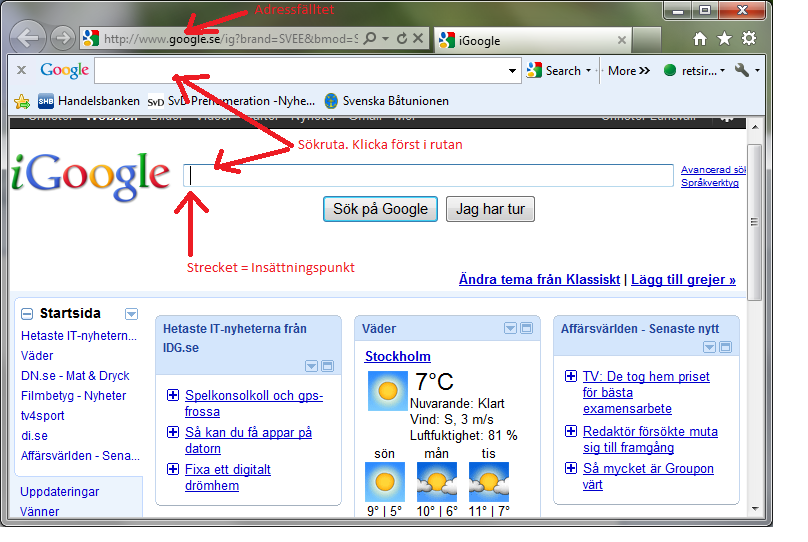808x542 pixels.
Task: Click the Sök på Google button
Action: (380, 209)
